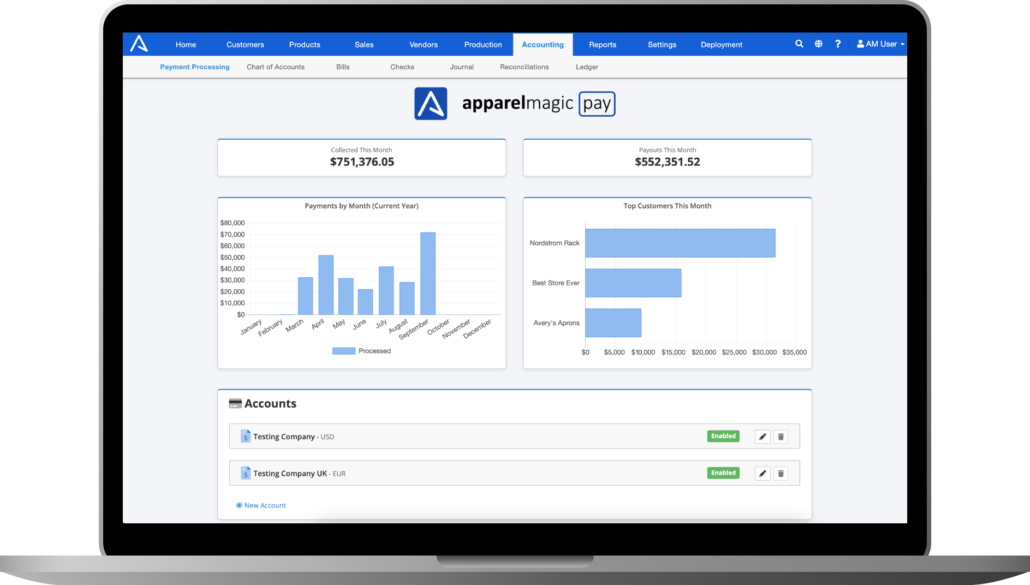Click the Best Store Ever bar
Screen dimensions: 1030x585
633,283
